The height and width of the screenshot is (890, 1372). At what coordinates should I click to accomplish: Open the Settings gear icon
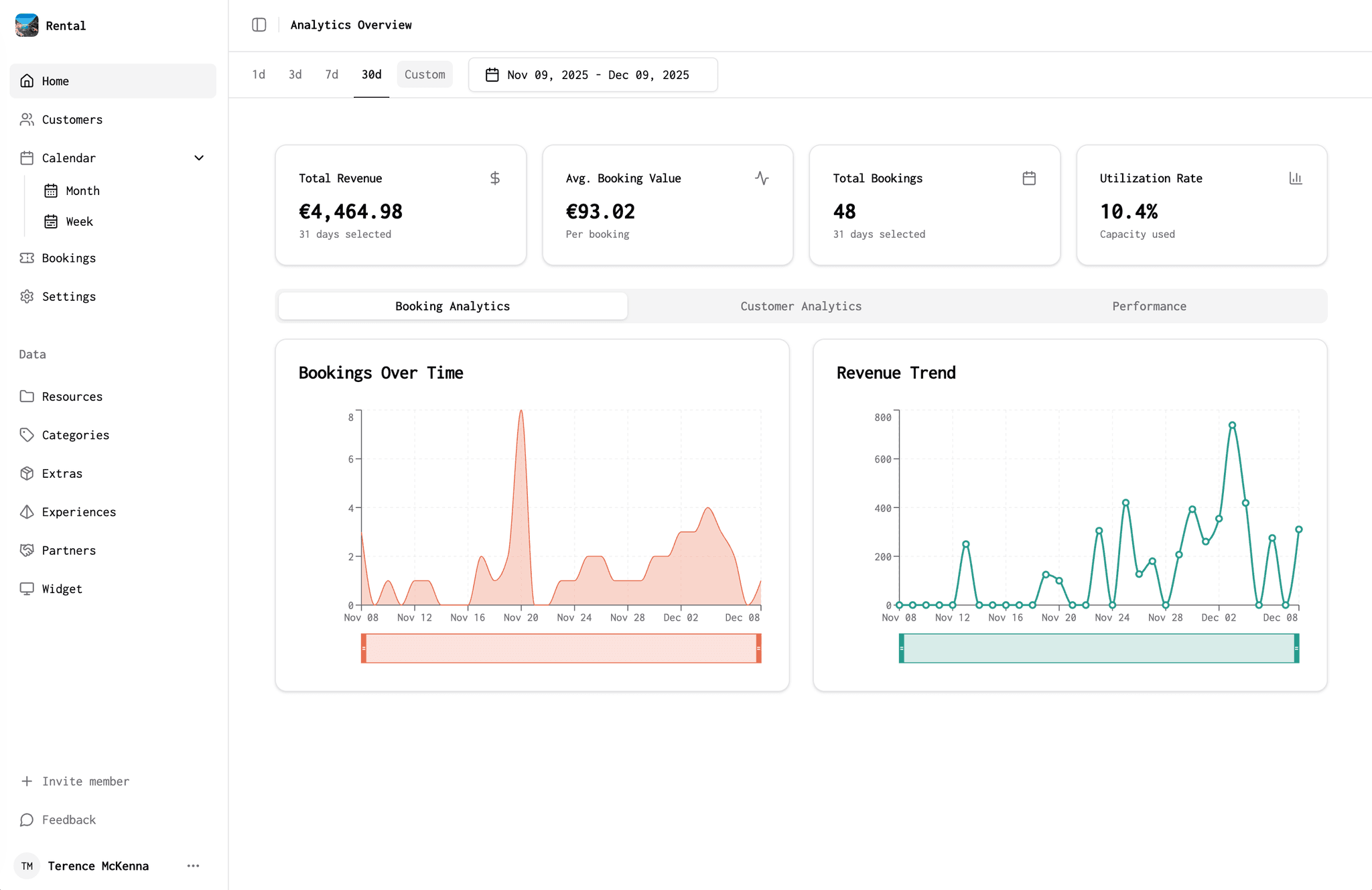pyautogui.click(x=27, y=296)
